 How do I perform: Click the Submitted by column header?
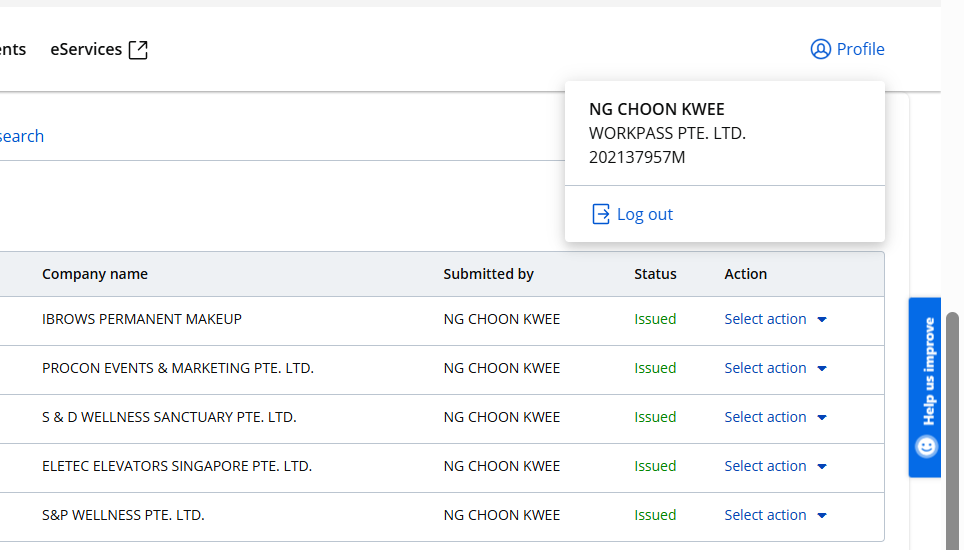[488, 274]
